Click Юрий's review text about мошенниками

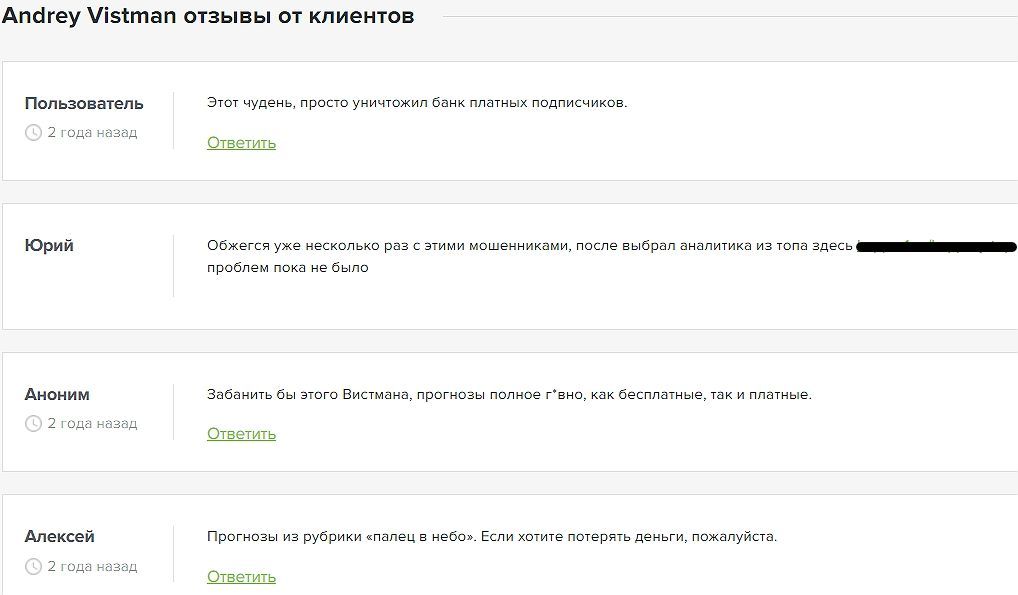(x=529, y=246)
